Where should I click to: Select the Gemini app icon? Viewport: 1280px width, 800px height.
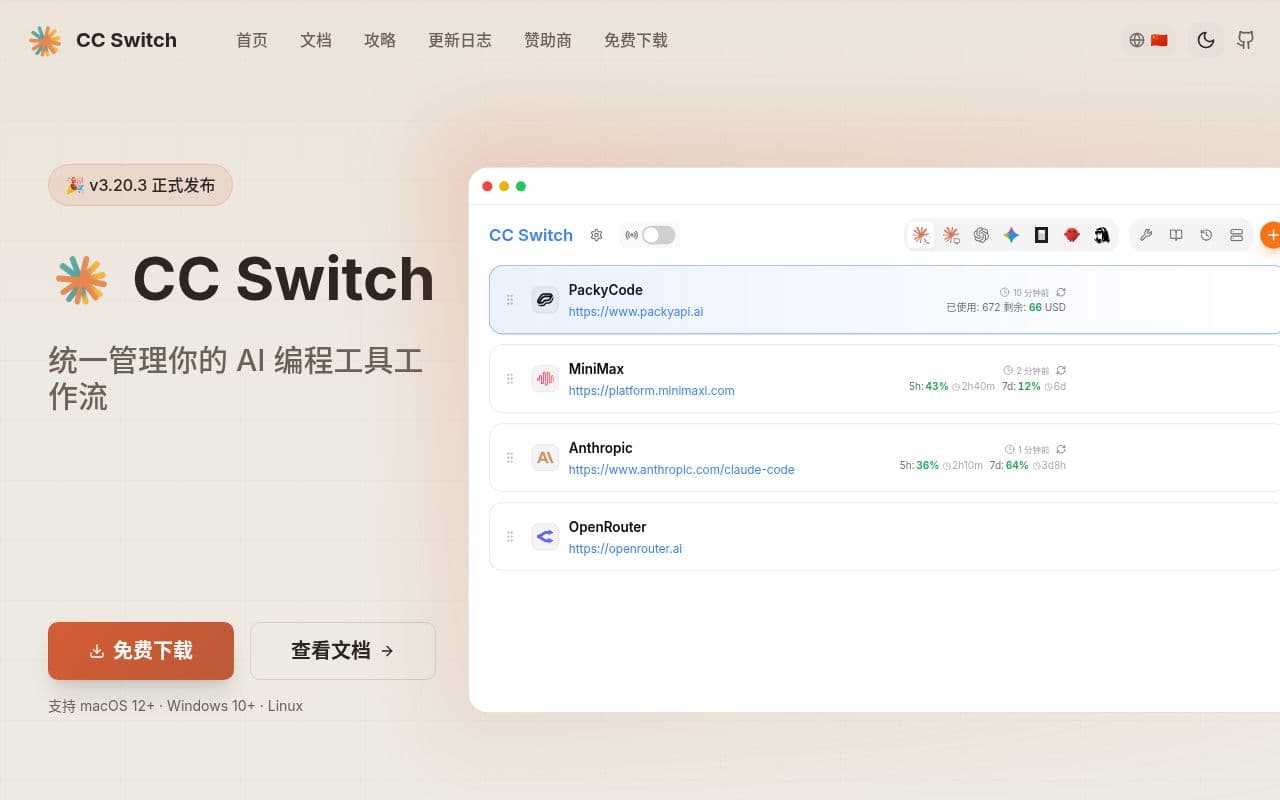(1011, 235)
